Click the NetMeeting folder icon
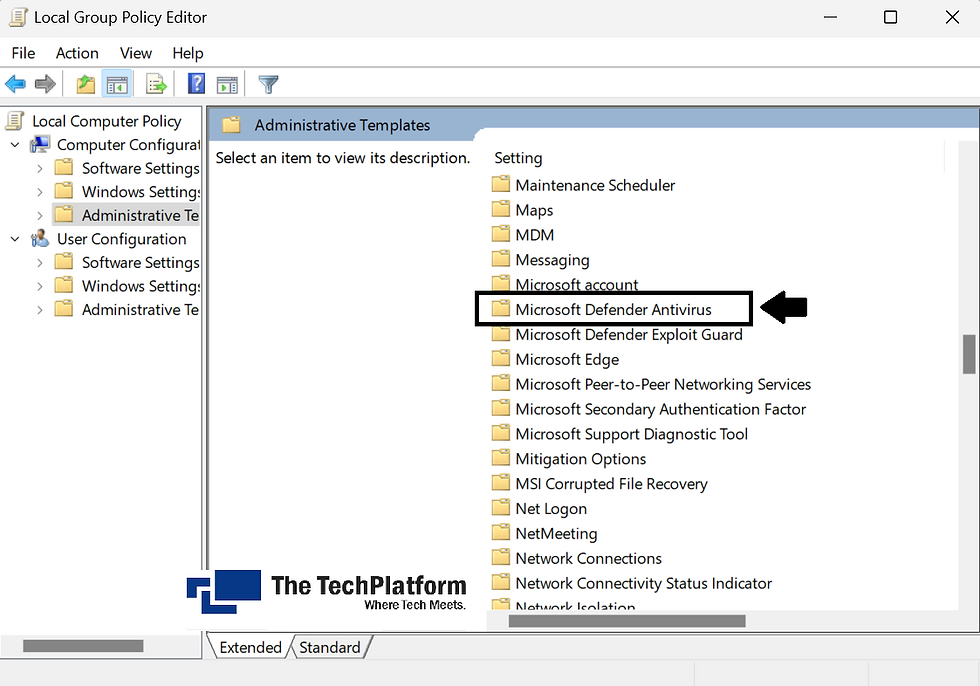980x686 pixels. (501, 532)
